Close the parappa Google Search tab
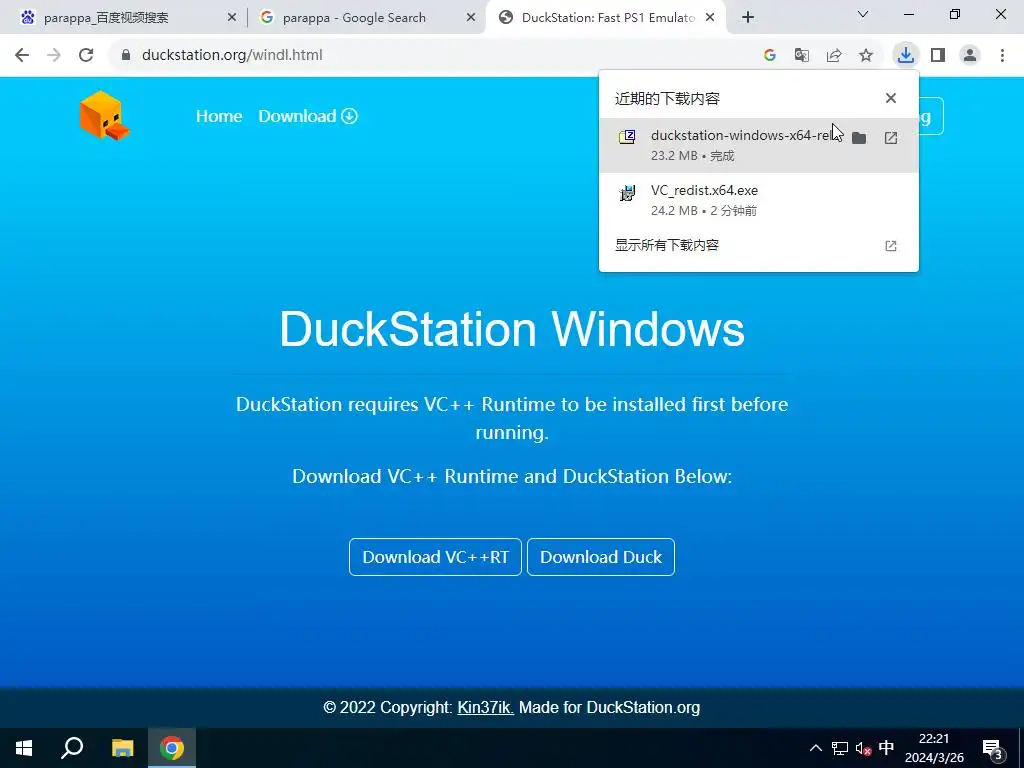 tap(471, 18)
